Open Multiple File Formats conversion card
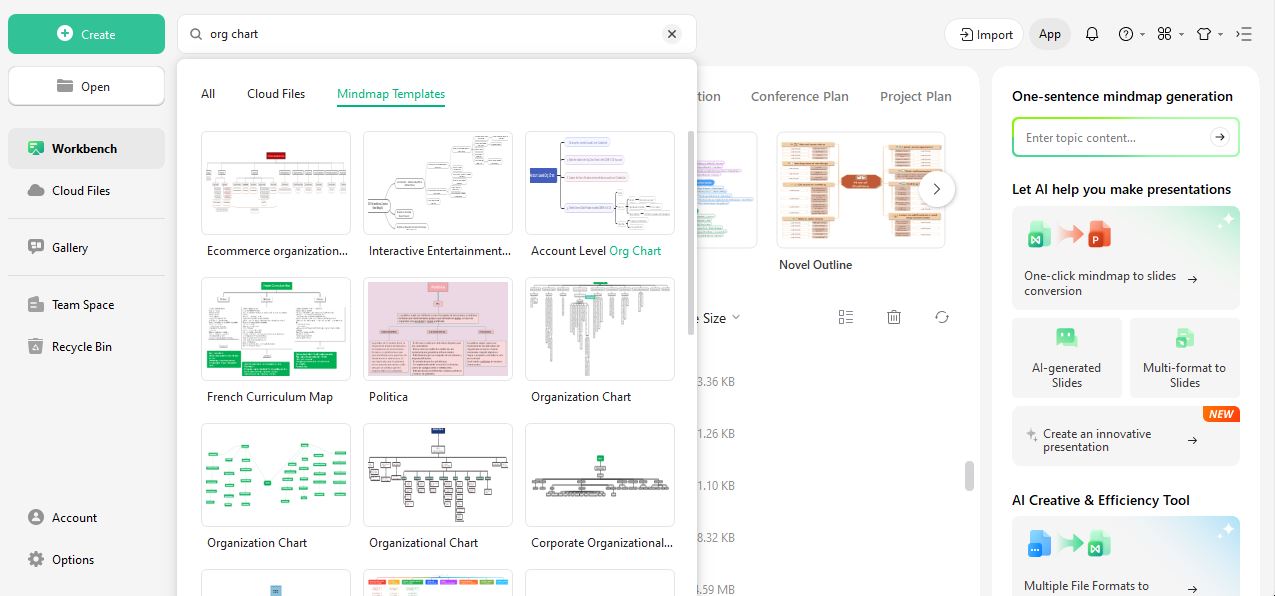This screenshot has width=1275, height=596. (x=1126, y=556)
